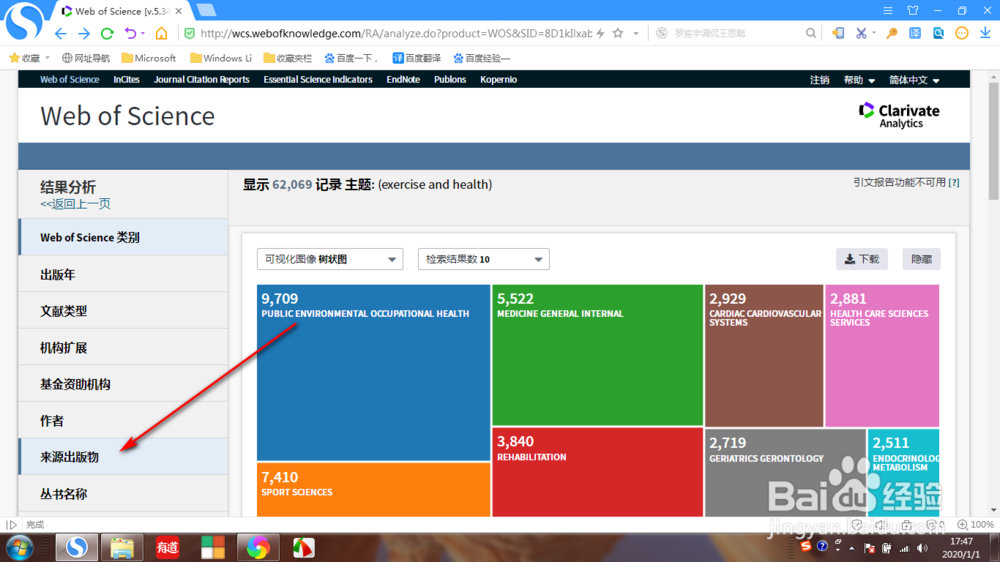Click the search magnifier icon in search box
This screenshot has height=562, width=1000.
811,33
